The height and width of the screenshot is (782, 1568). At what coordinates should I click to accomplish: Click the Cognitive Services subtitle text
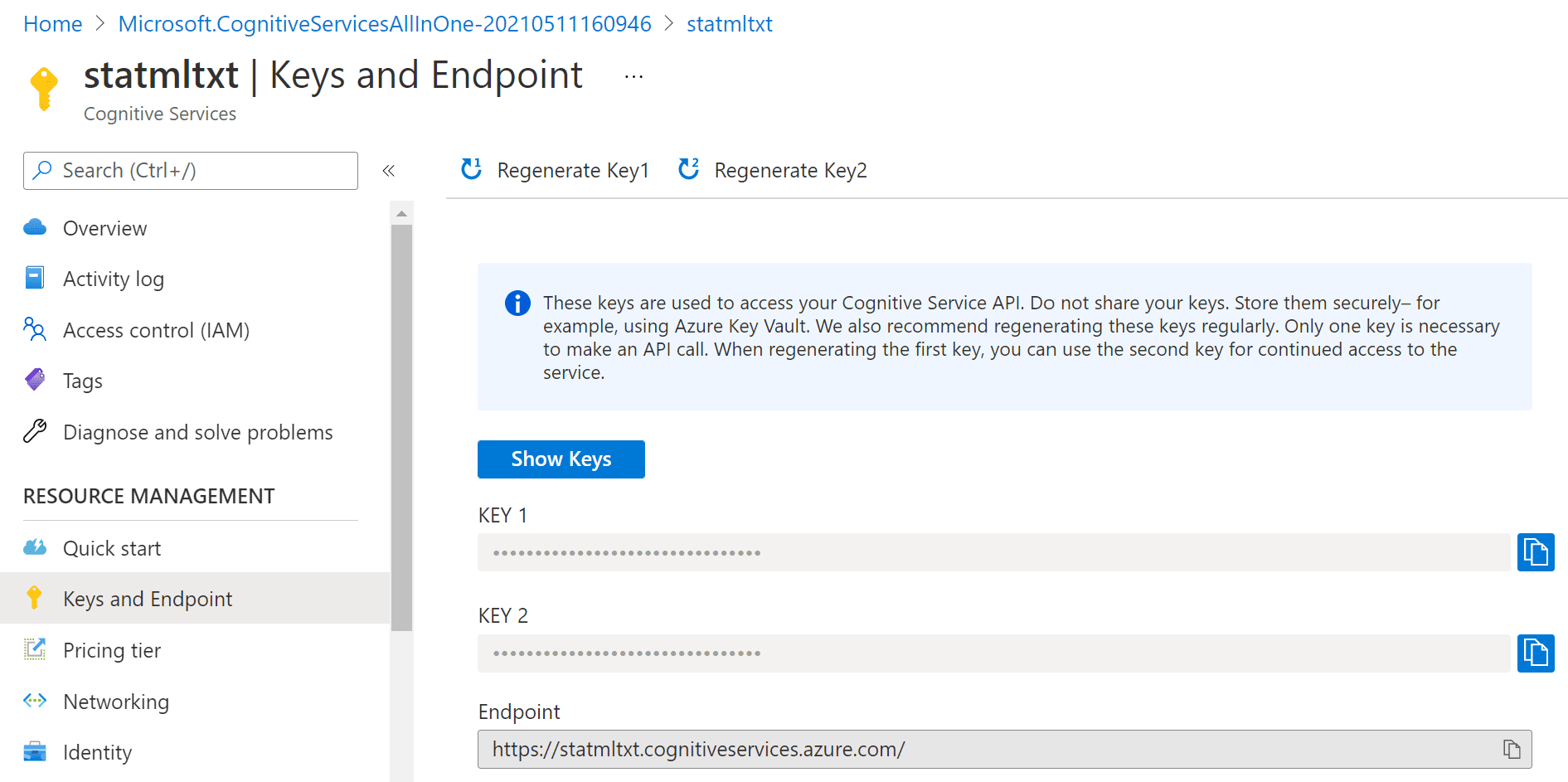[x=160, y=114]
